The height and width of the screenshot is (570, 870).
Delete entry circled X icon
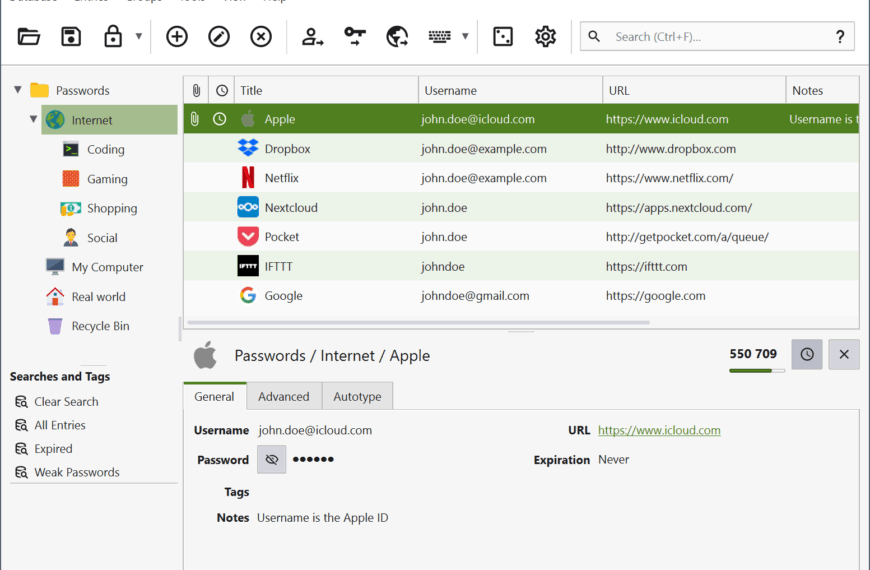(261, 37)
